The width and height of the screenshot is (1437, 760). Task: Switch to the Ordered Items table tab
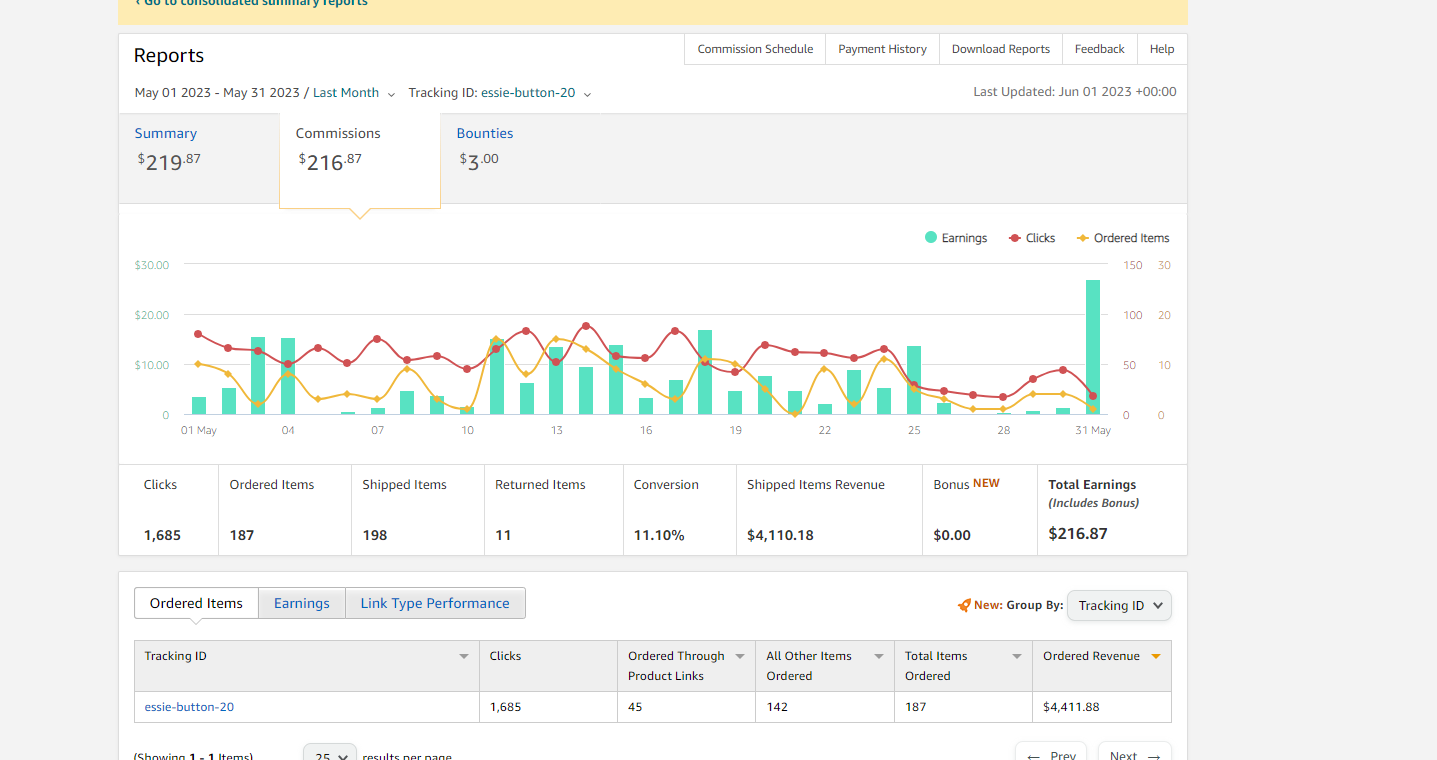pyautogui.click(x=196, y=603)
